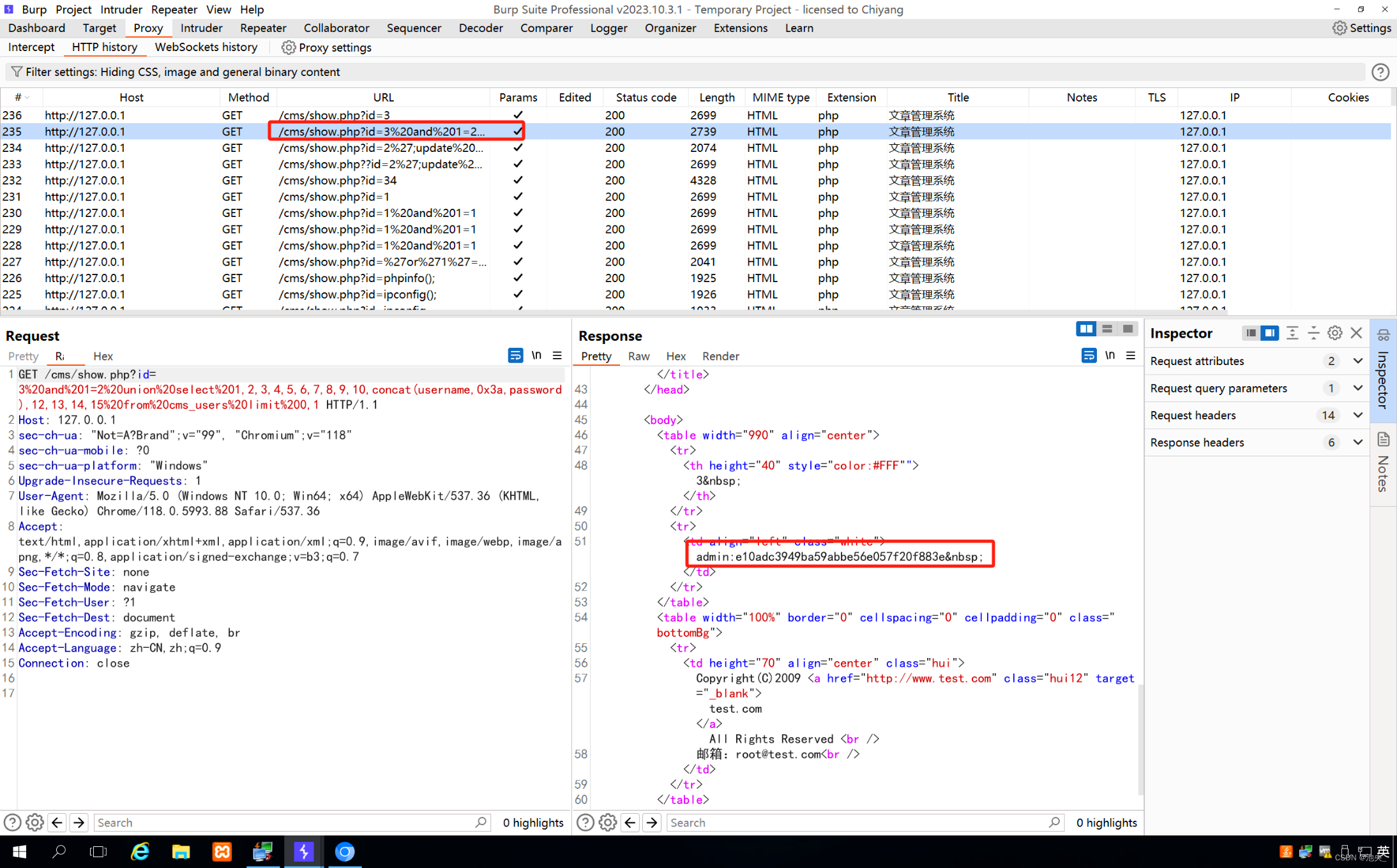1397x868 pixels.
Task: Expand Request attributes section
Action: tap(1357, 361)
